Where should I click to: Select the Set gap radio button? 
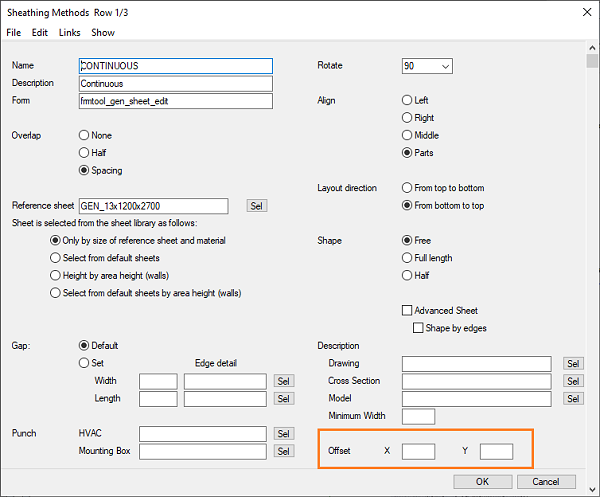[84, 364]
